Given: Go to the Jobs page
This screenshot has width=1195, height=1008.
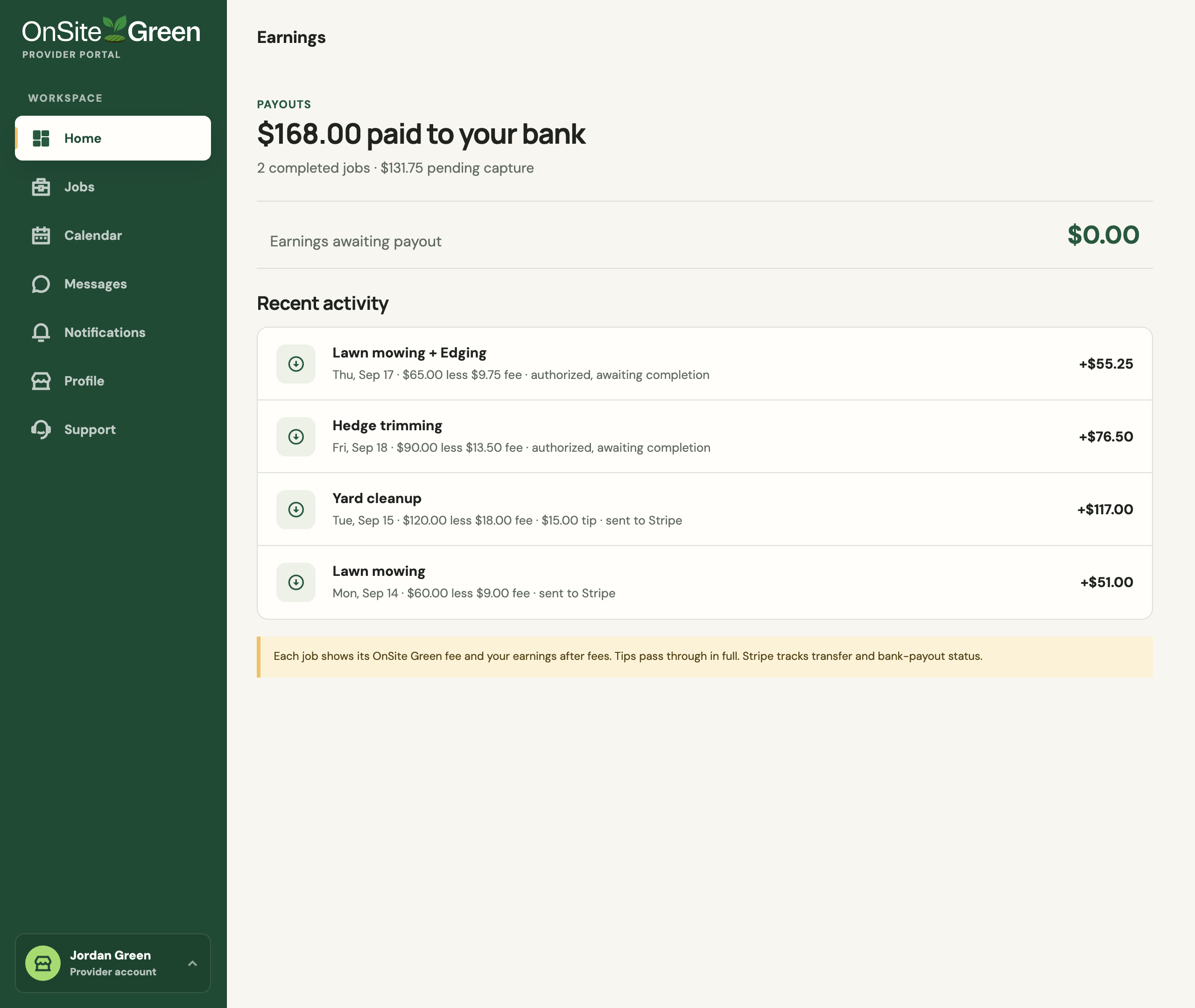Looking at the screenshot, I should 112,187.
